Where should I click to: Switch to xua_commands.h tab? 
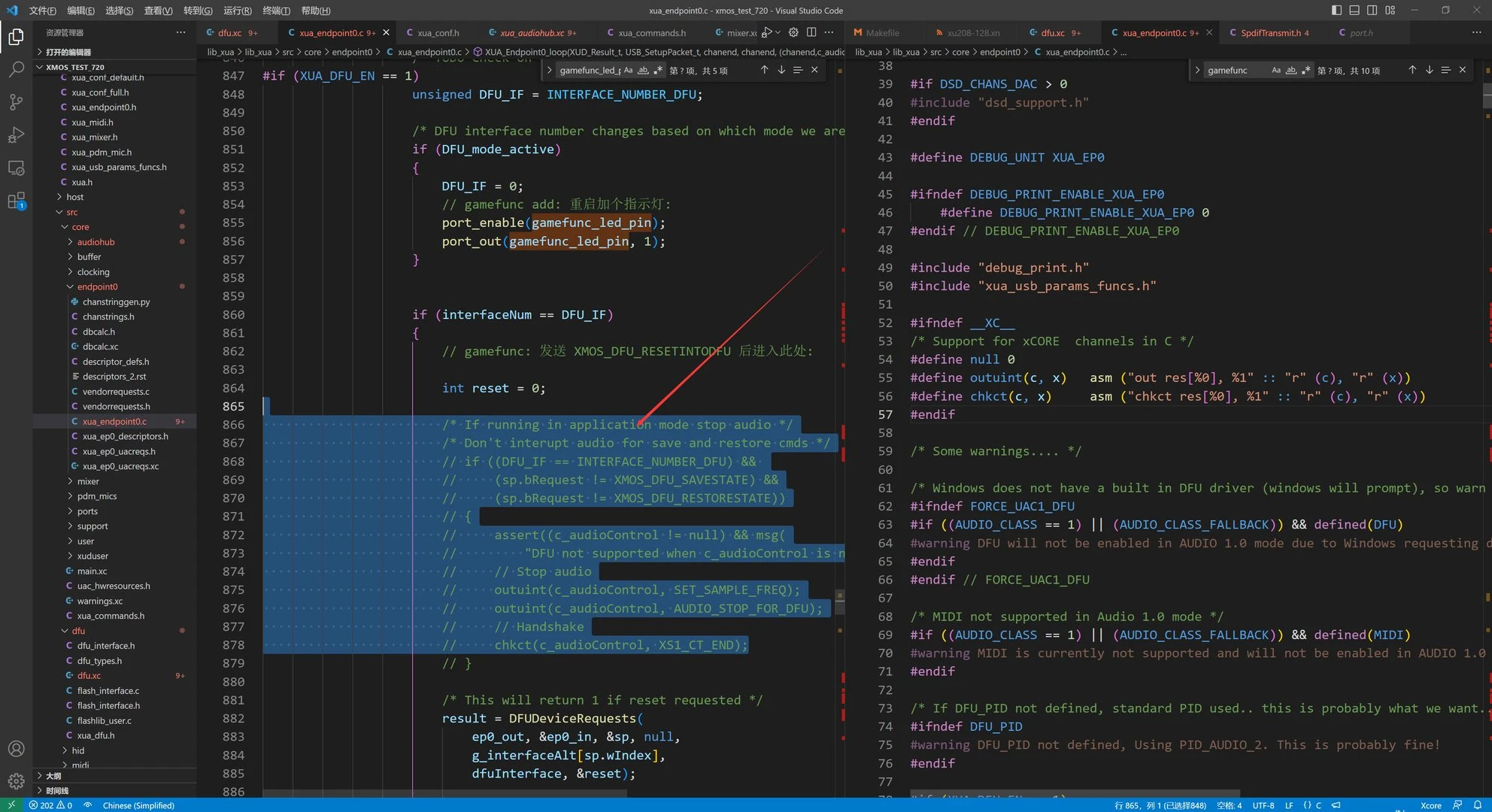pyautogui.click(x=650, y=32)
